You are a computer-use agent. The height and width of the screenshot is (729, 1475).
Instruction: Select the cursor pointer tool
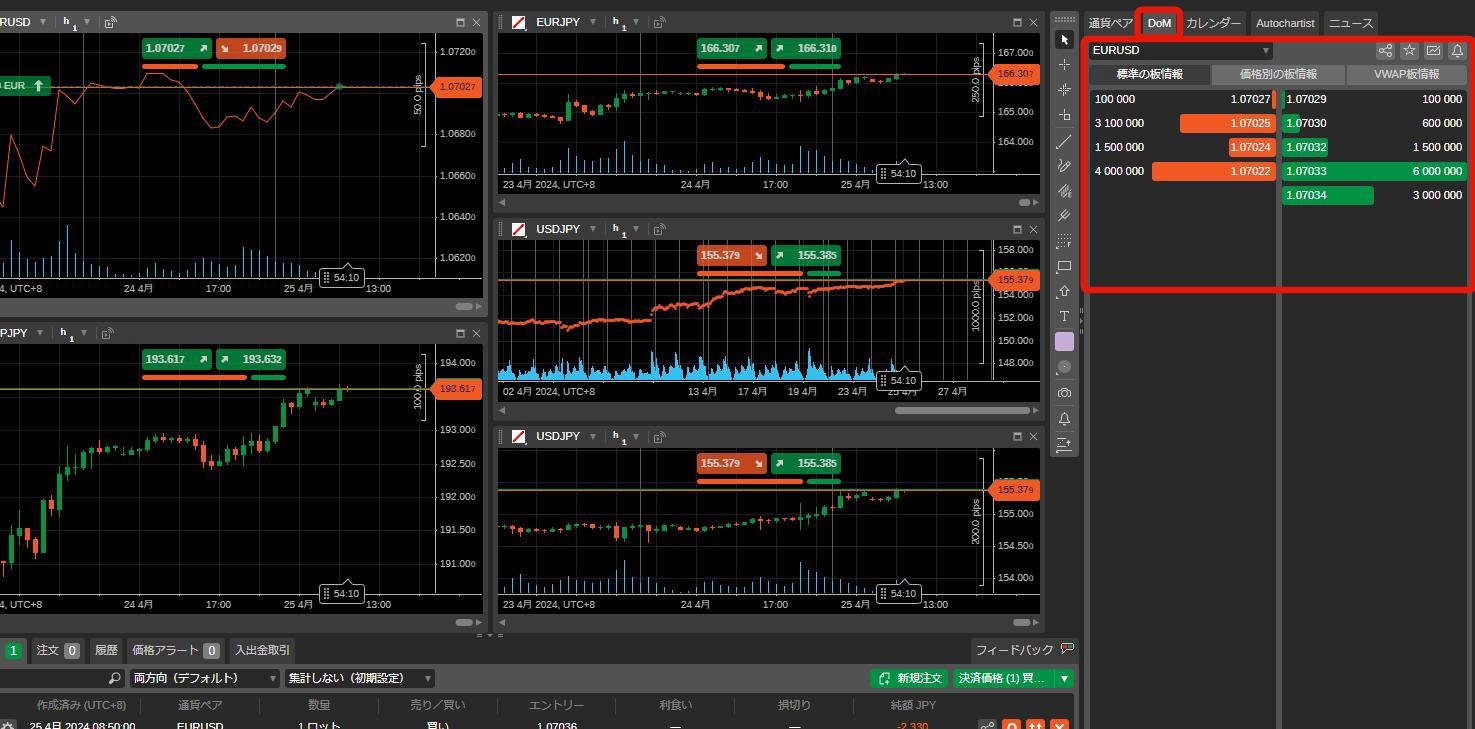pos(1064,39)
